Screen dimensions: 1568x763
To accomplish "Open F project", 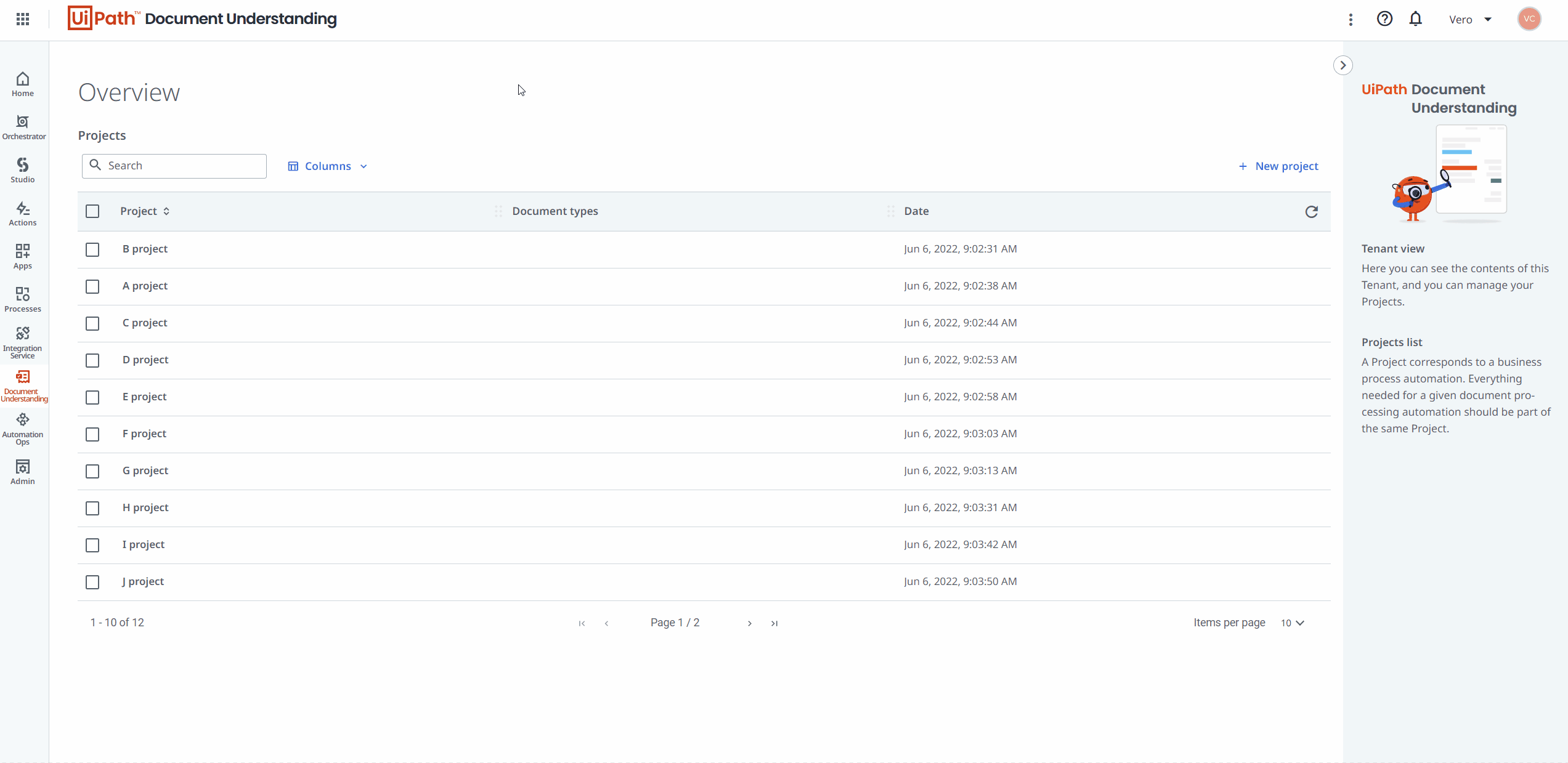I will click(x=144, y=434).
